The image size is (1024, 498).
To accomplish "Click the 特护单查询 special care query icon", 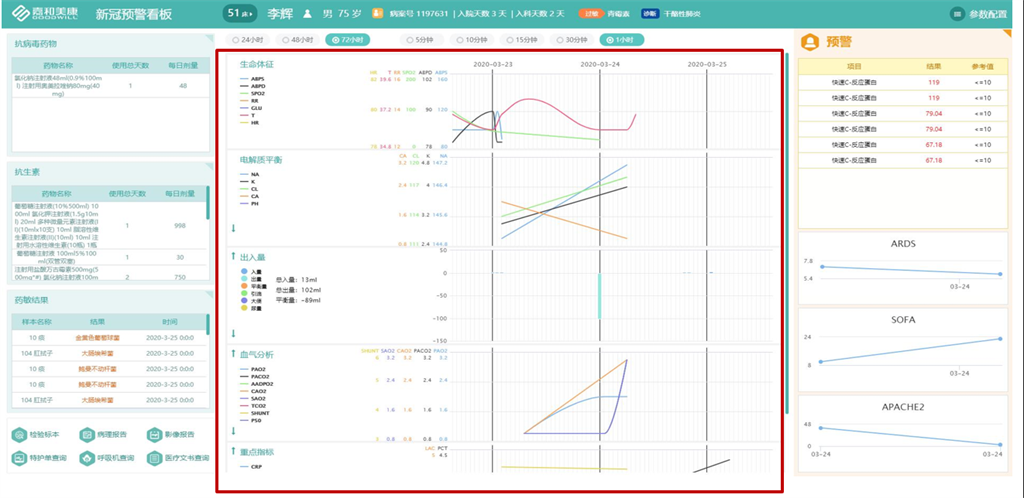I will click(21, 458).
